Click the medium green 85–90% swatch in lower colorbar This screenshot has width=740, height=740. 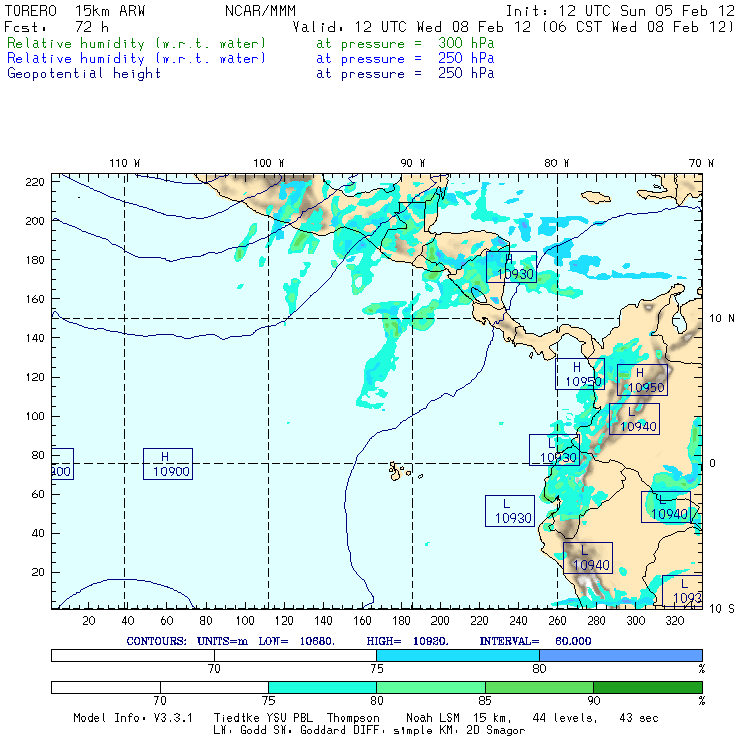pos(539,687)
